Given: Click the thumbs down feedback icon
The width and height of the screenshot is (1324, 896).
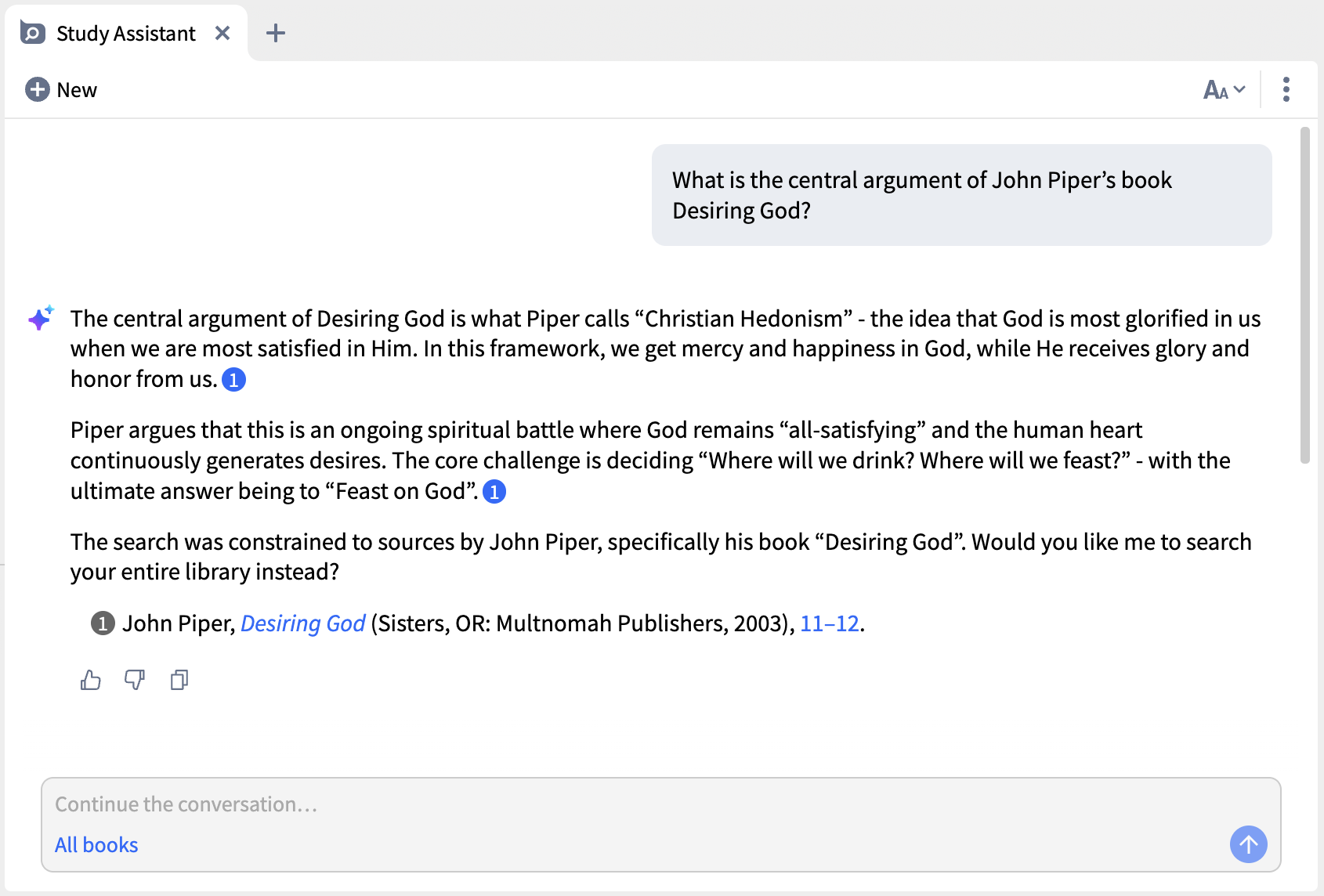Looking at the screenshot, I should point(135,680).
